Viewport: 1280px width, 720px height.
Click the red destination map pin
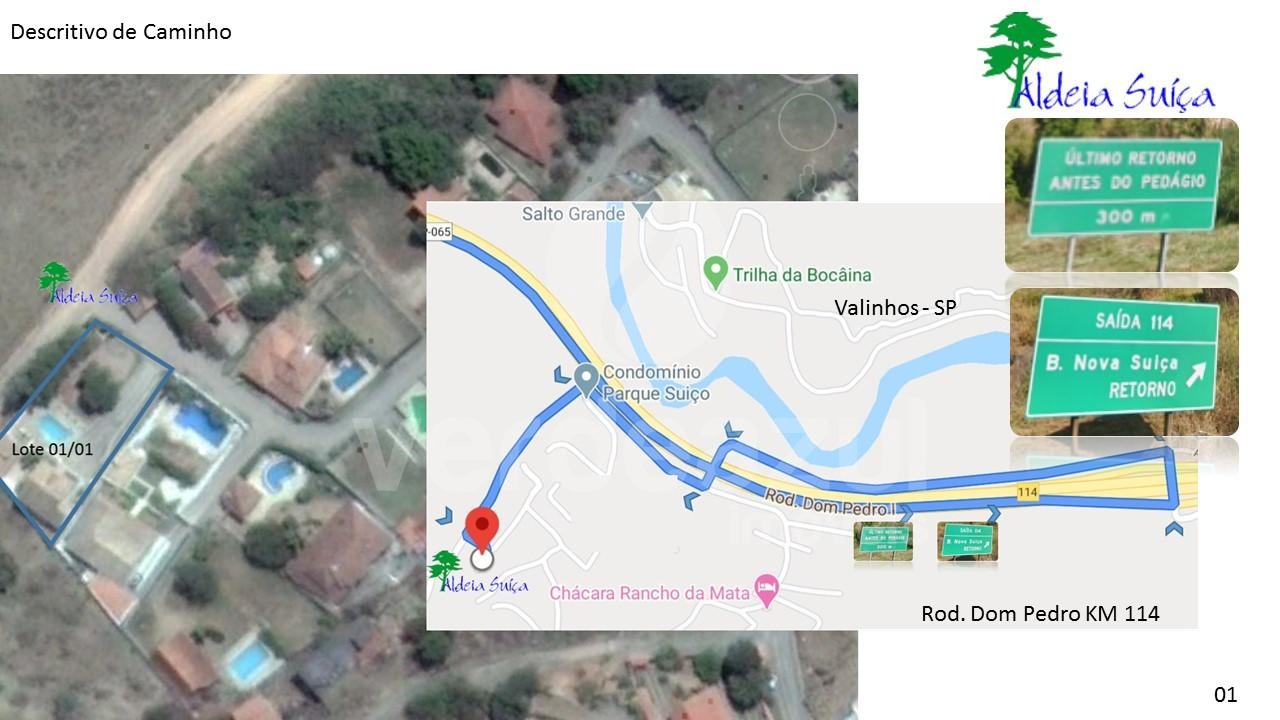click(x=483, y=529)
